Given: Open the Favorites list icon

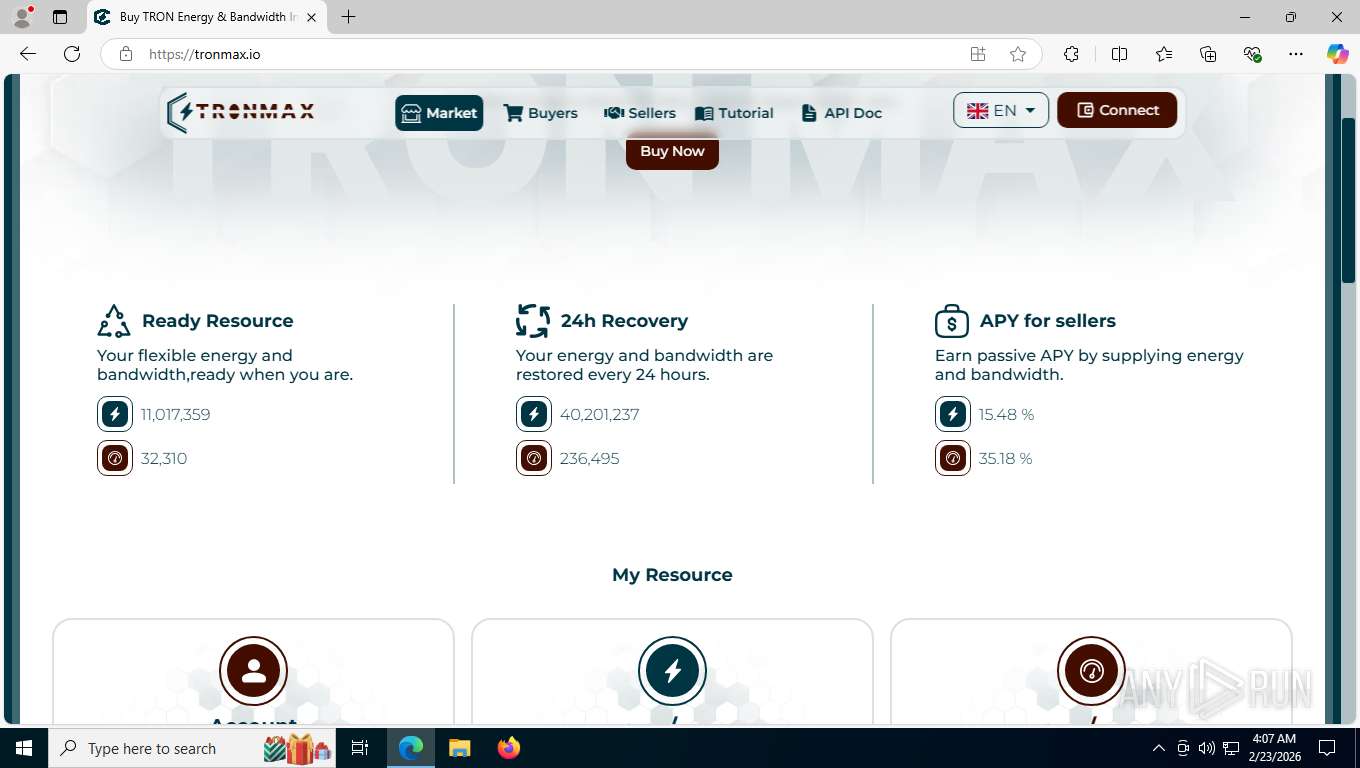Looking at the screenshot, I should click(x=1164, y=54).
